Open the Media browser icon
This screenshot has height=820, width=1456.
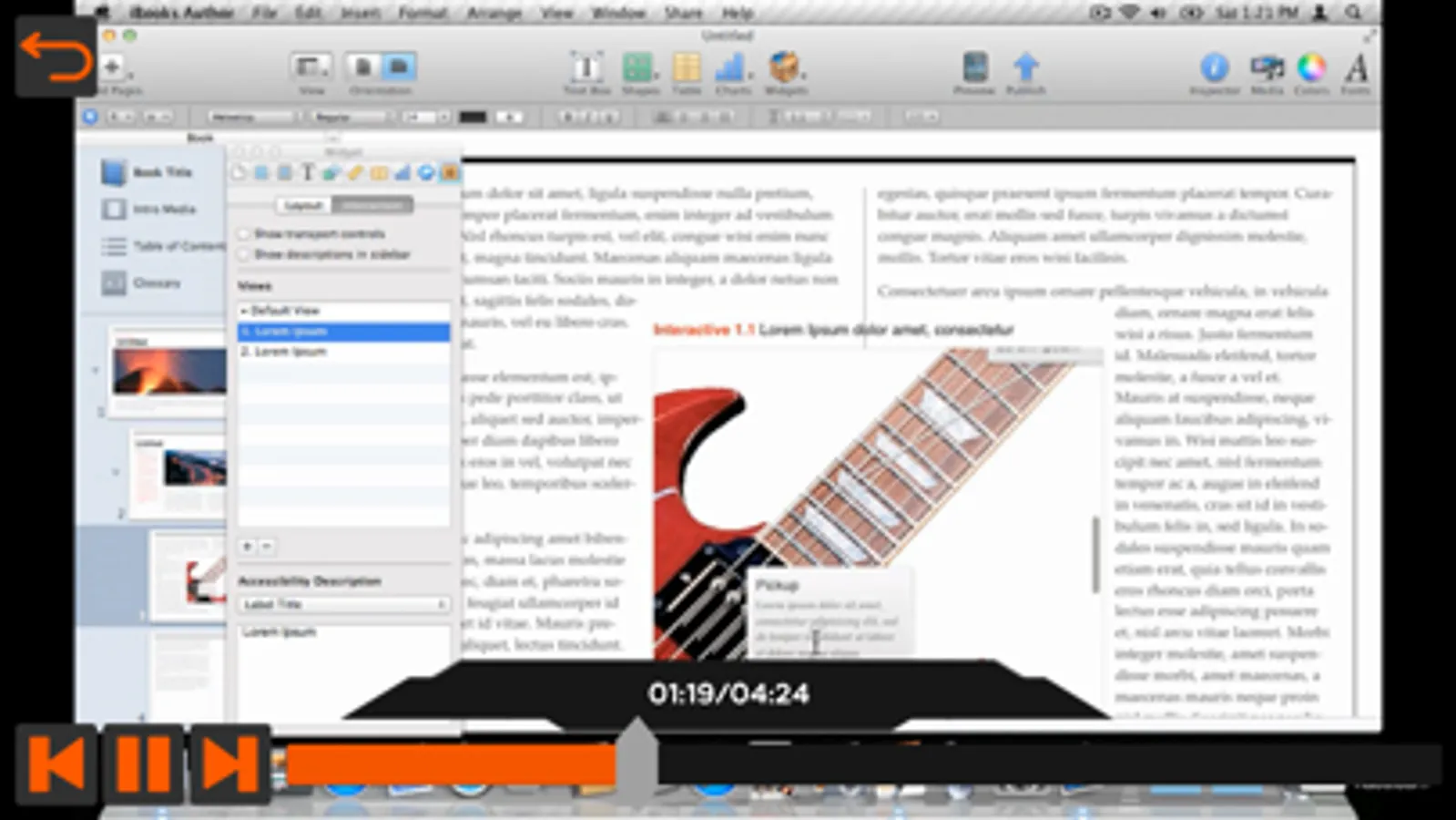point(1267,67)
